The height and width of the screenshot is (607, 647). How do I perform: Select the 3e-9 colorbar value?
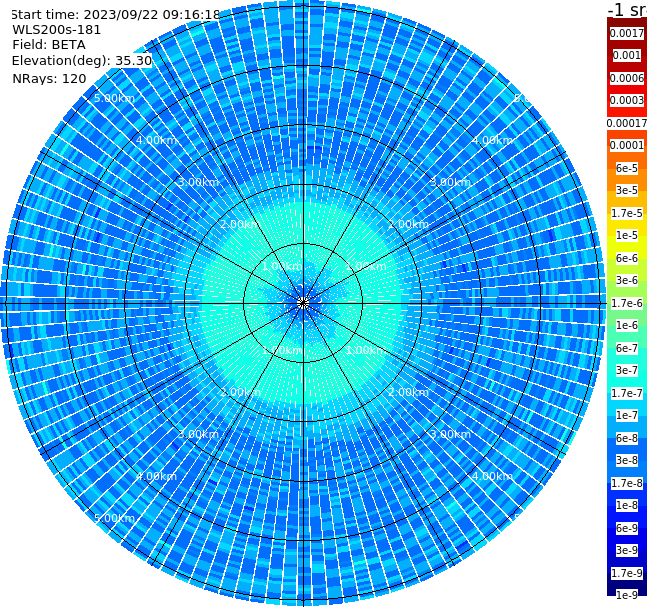tap(626, 550)
